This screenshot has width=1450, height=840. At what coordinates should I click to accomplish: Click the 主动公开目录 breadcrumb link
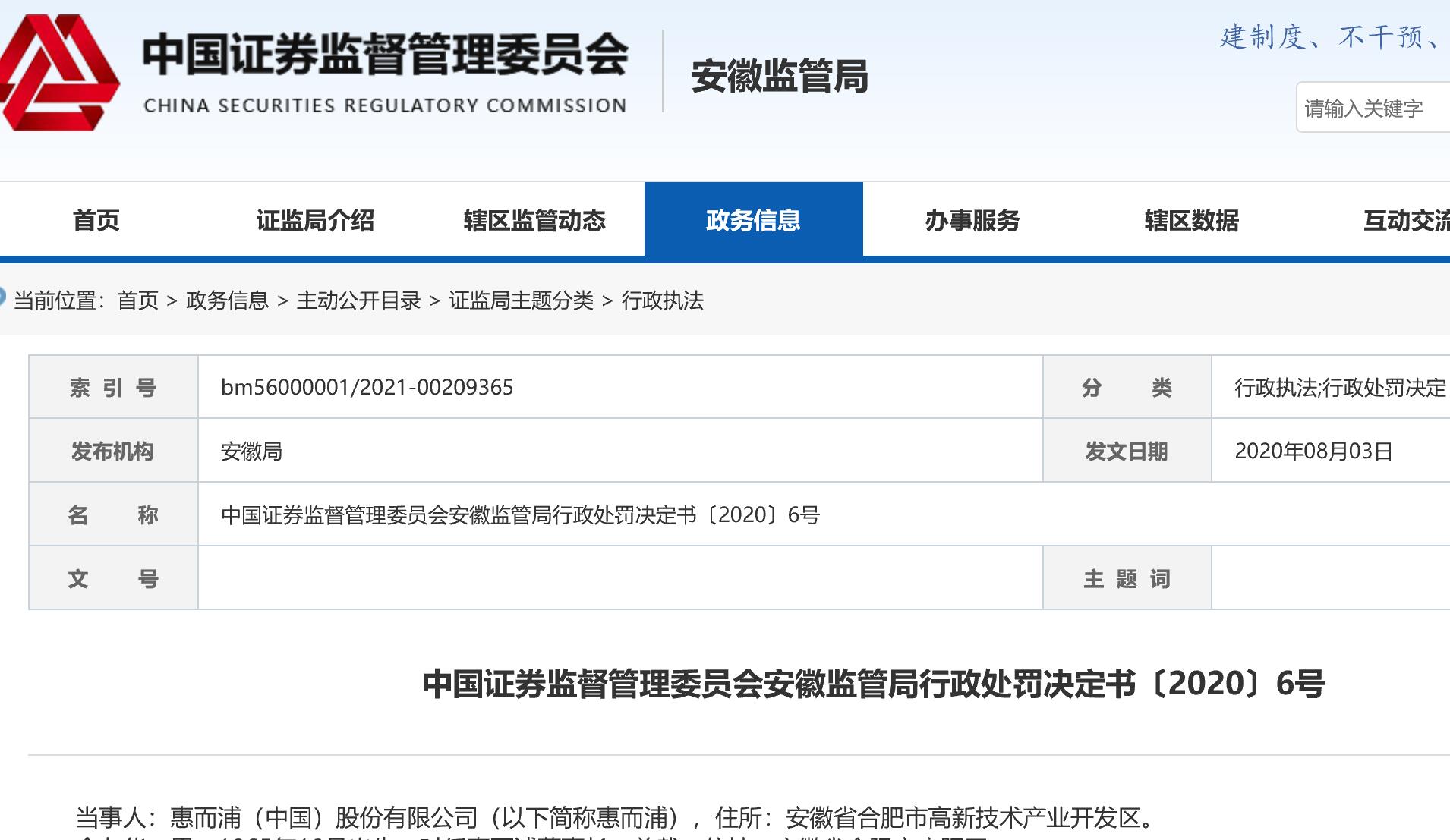click(x=358, y=300)
